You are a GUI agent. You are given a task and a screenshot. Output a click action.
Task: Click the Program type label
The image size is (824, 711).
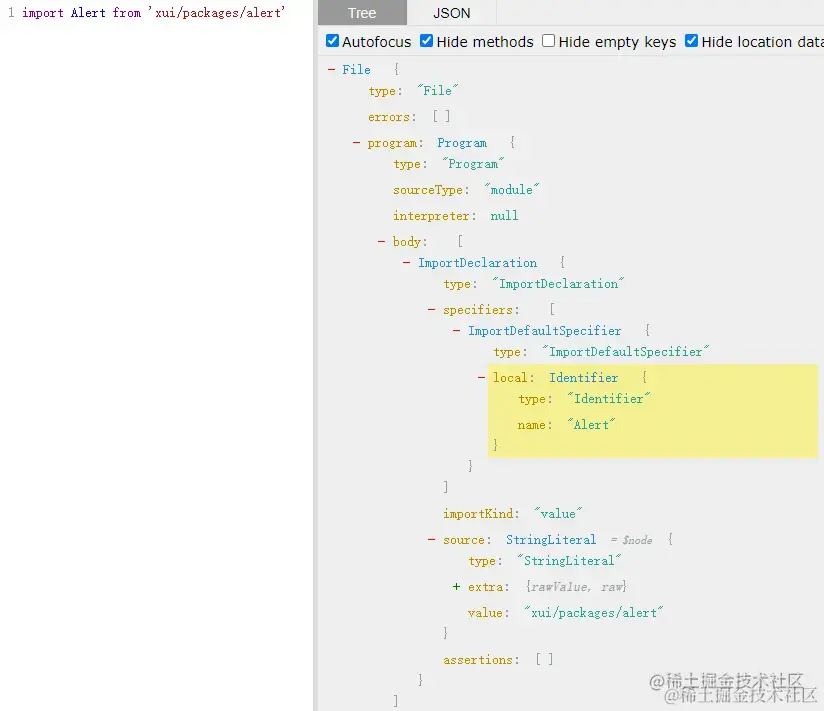tap(462, 143)
